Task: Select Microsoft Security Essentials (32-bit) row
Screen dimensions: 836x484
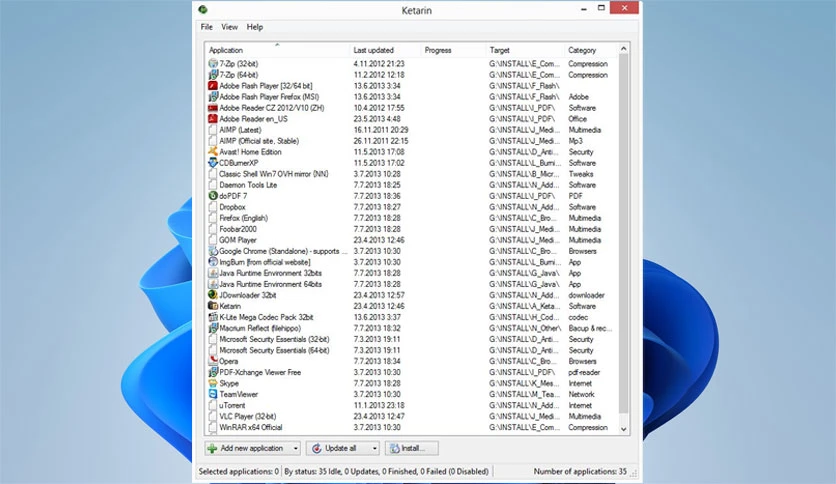Action: (x=412, y=339)
